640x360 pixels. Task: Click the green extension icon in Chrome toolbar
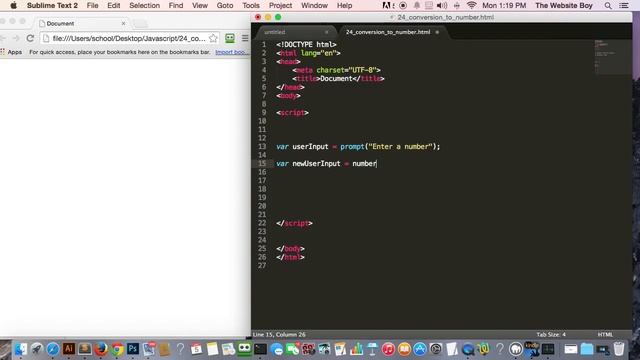230,38
